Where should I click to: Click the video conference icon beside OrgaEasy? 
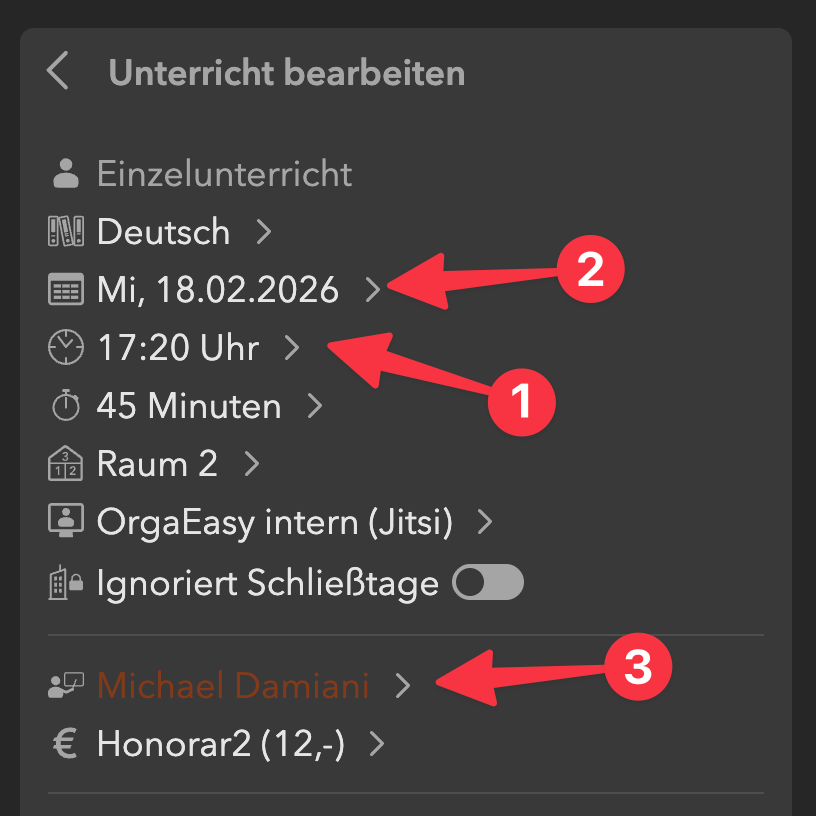click(66, 521)
